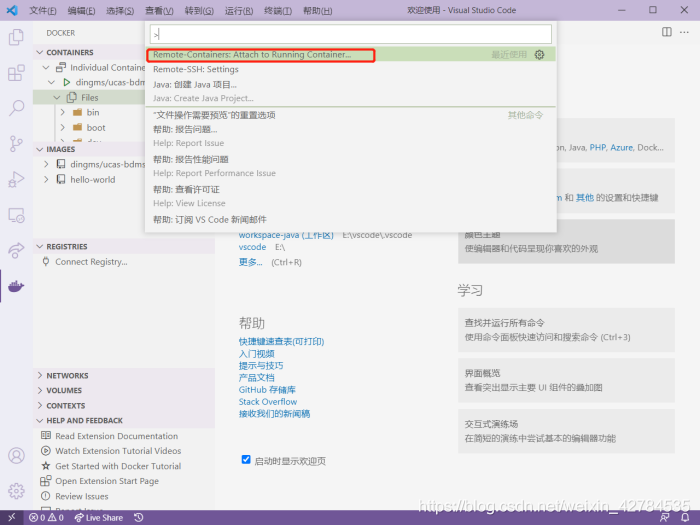Open the 交互式演练场 card

click(x=566, y=431)
